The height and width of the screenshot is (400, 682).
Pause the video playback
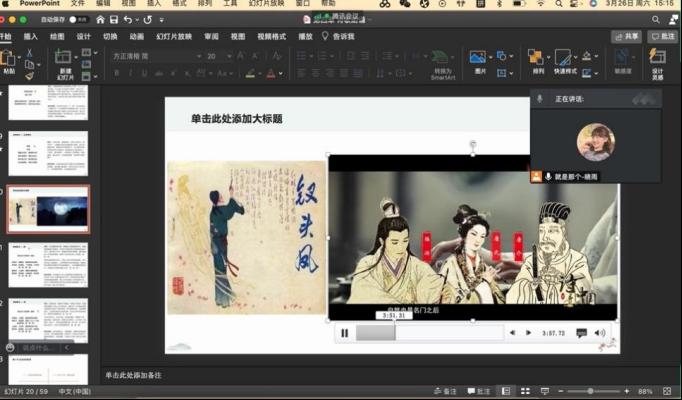pos(344,333)
